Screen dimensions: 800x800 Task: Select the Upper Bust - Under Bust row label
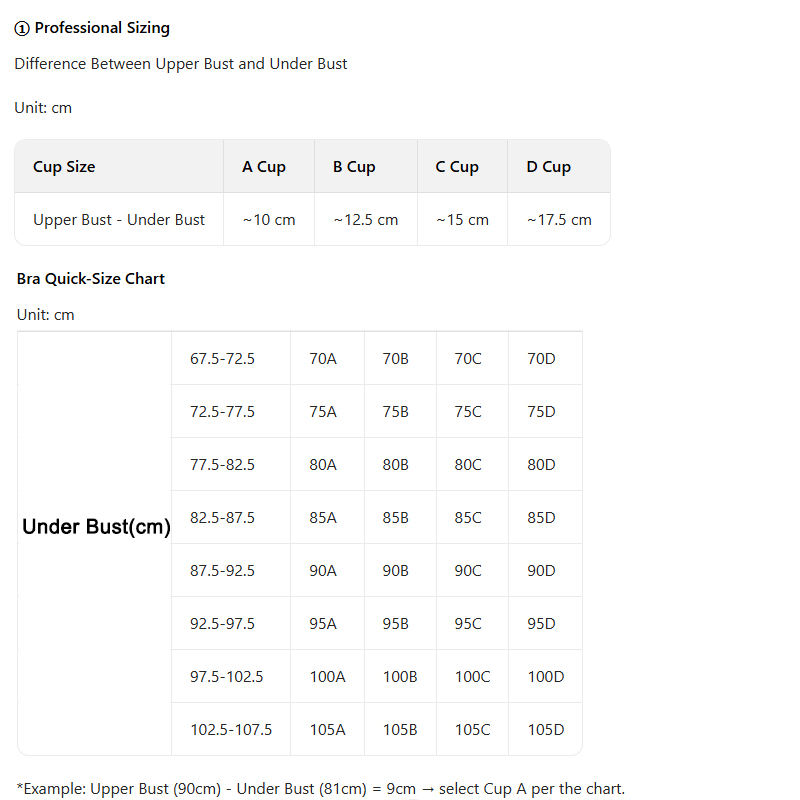click(x=119, y=220)
